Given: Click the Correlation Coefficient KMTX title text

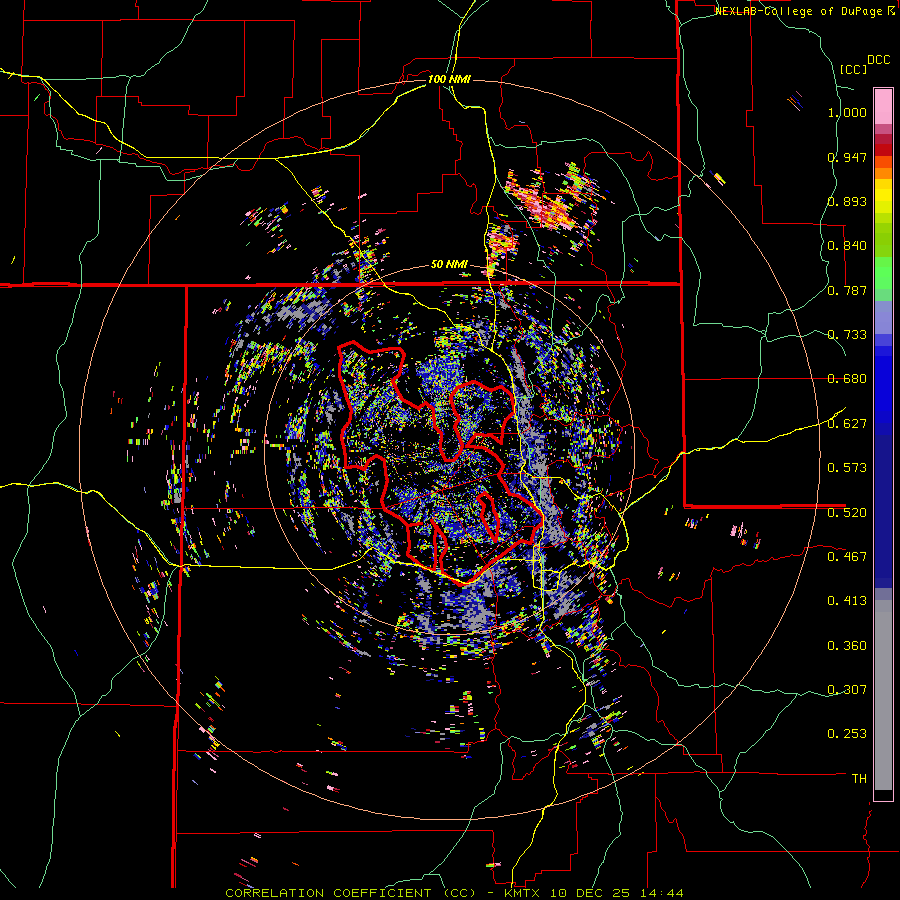Looking at the screenshot, I should 454,893.
